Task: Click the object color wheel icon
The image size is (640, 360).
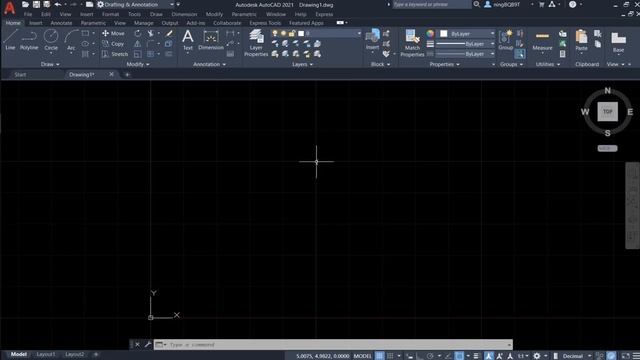Action: (x=430, y=33)
